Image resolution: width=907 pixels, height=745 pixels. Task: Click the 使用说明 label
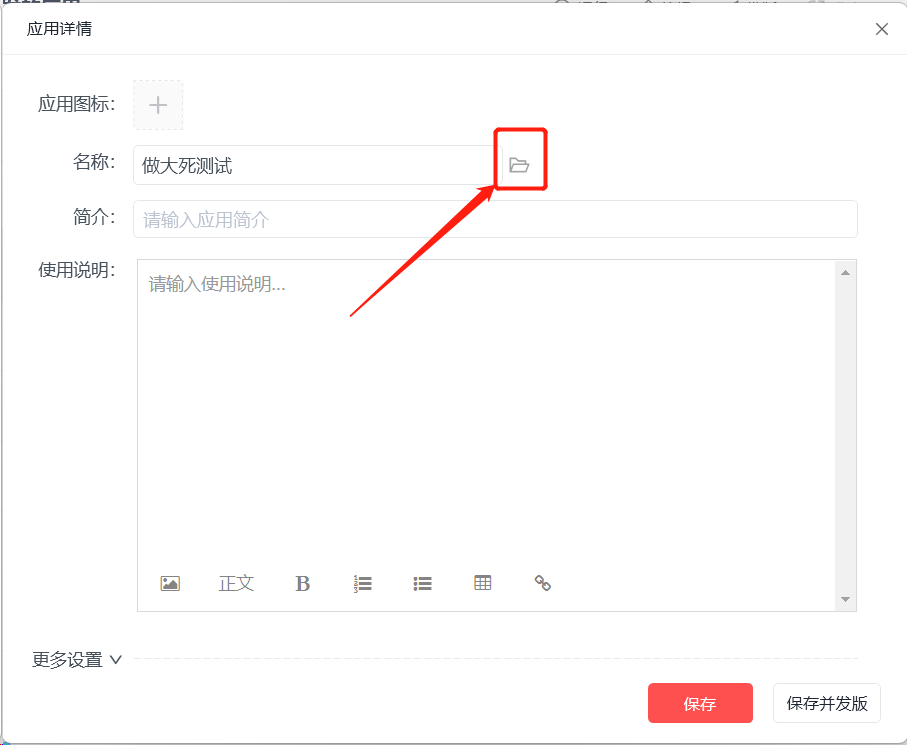pos(76,270)
